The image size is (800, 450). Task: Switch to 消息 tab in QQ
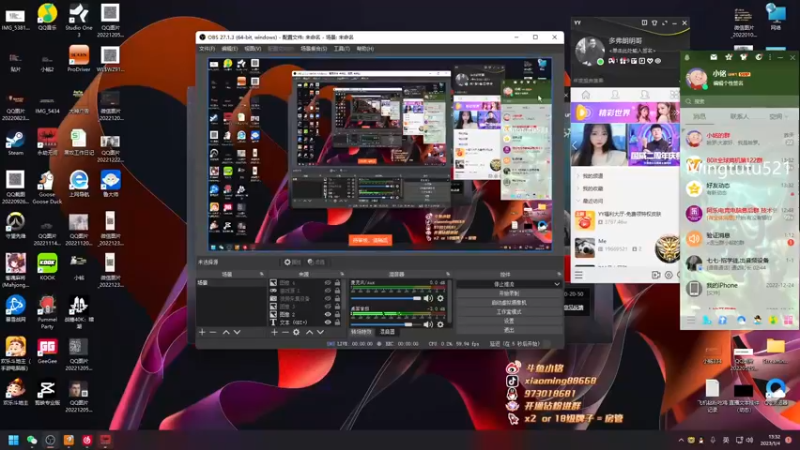click(699, 117)
